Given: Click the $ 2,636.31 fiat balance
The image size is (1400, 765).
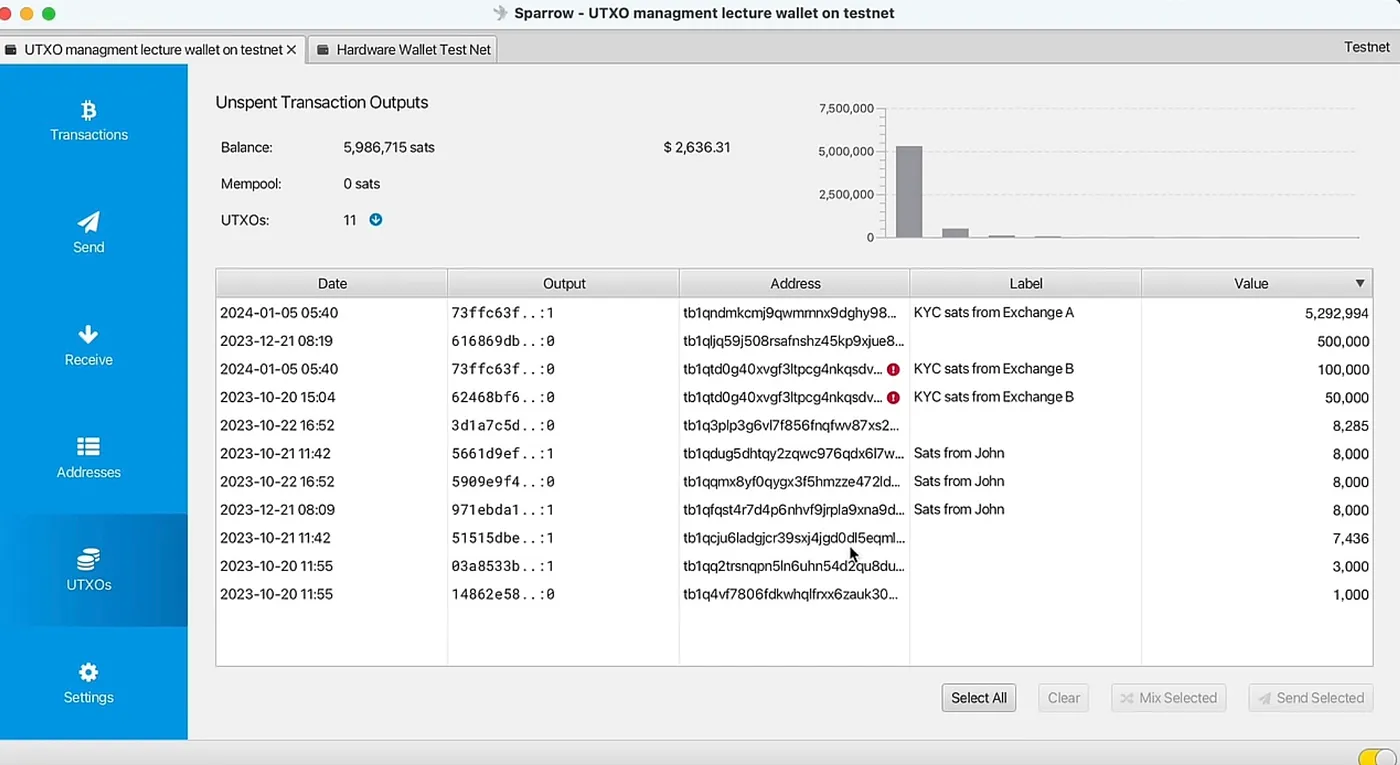Looking at the screenshot, I should [697, 147].
